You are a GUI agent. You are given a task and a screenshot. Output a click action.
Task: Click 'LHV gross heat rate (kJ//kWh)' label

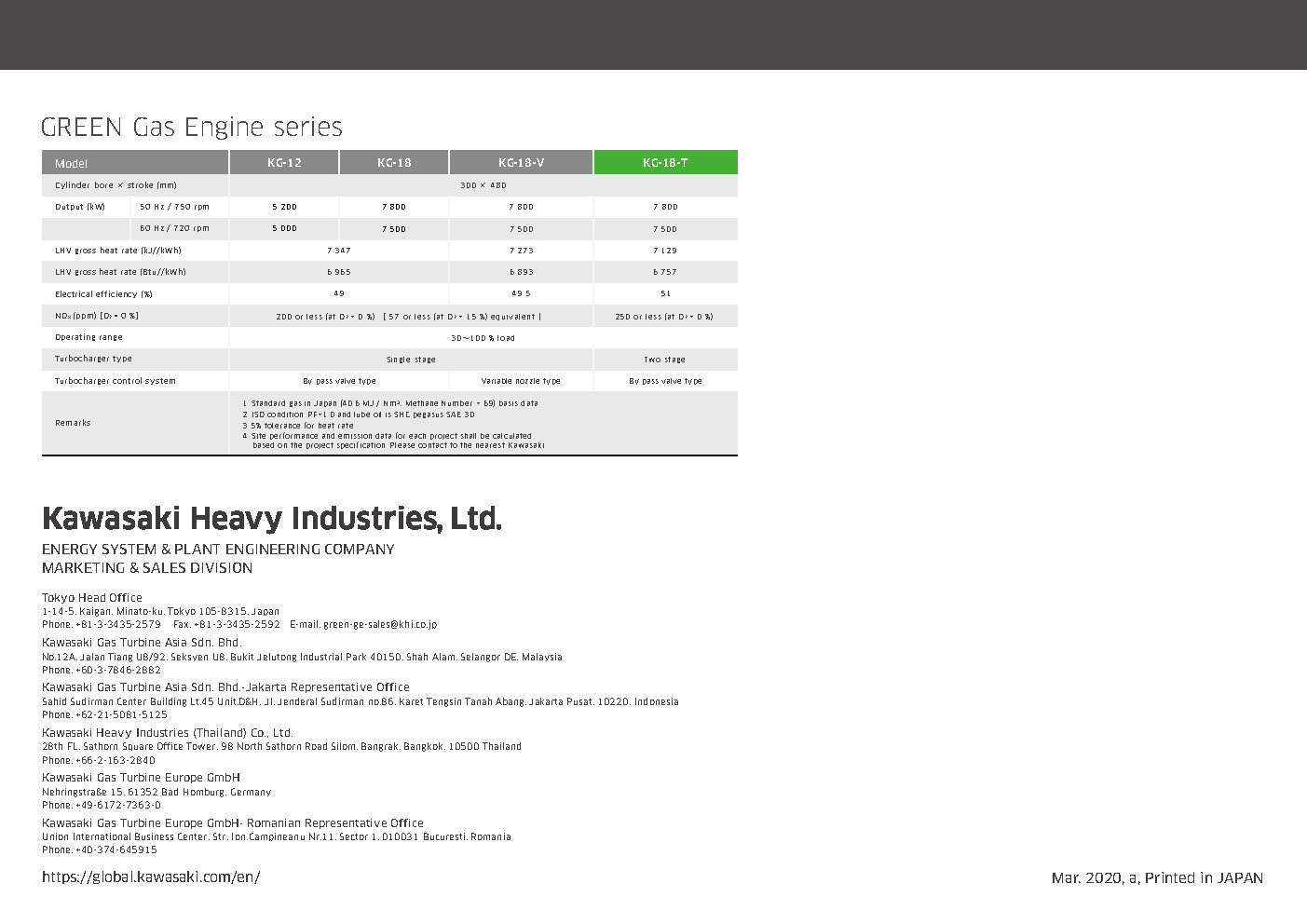[118, 251]
